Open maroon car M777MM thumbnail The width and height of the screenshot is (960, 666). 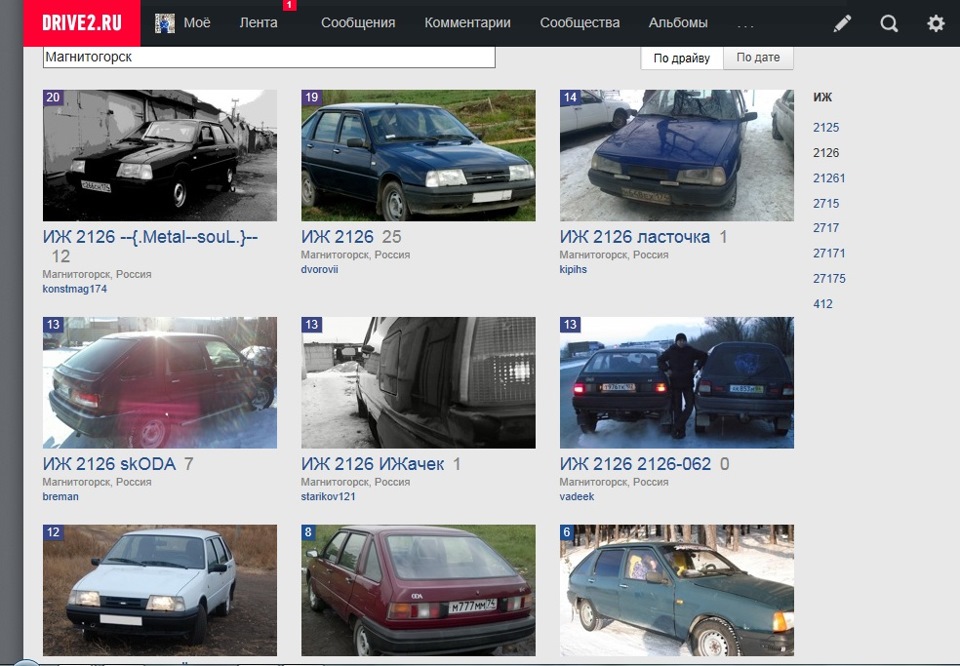click(x=418, y=590)
